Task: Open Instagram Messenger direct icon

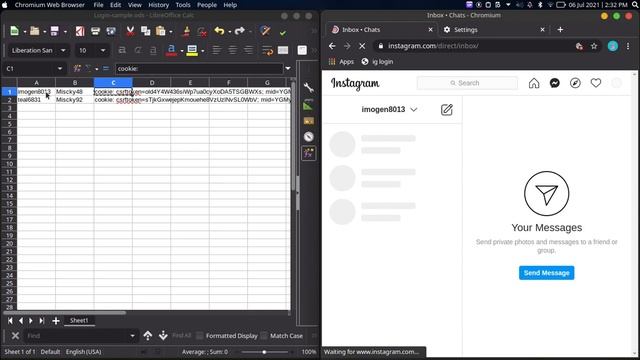Action: click(555, 83)
